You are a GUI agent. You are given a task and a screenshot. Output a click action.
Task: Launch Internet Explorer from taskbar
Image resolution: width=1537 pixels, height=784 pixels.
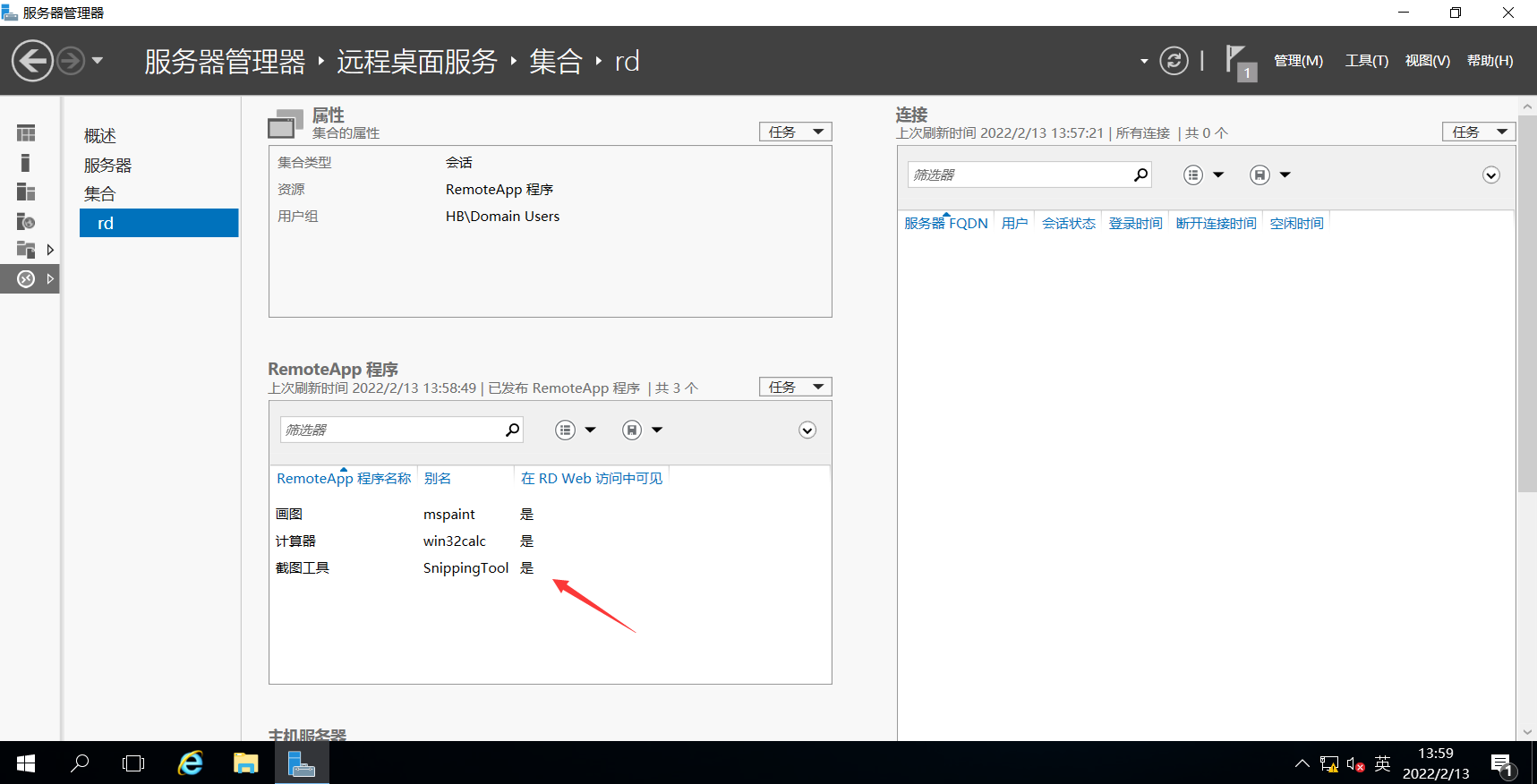pos(190,763)
